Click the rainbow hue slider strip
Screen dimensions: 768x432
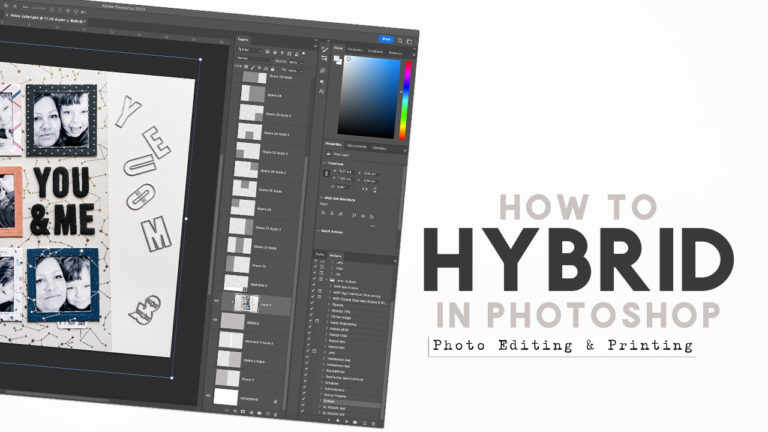406,101
